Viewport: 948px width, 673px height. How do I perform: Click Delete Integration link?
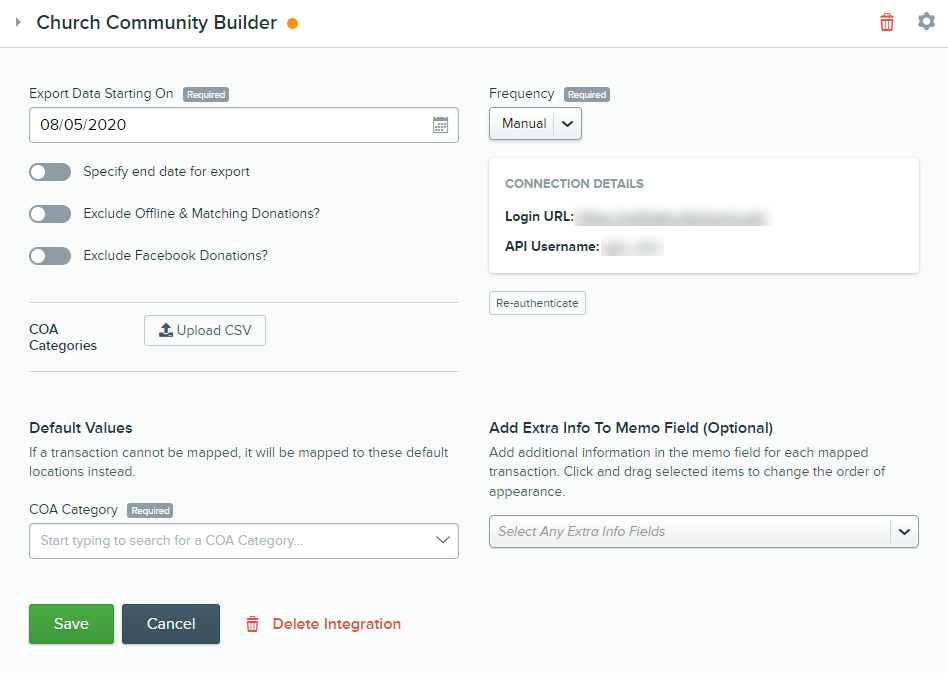pos(323,624)
